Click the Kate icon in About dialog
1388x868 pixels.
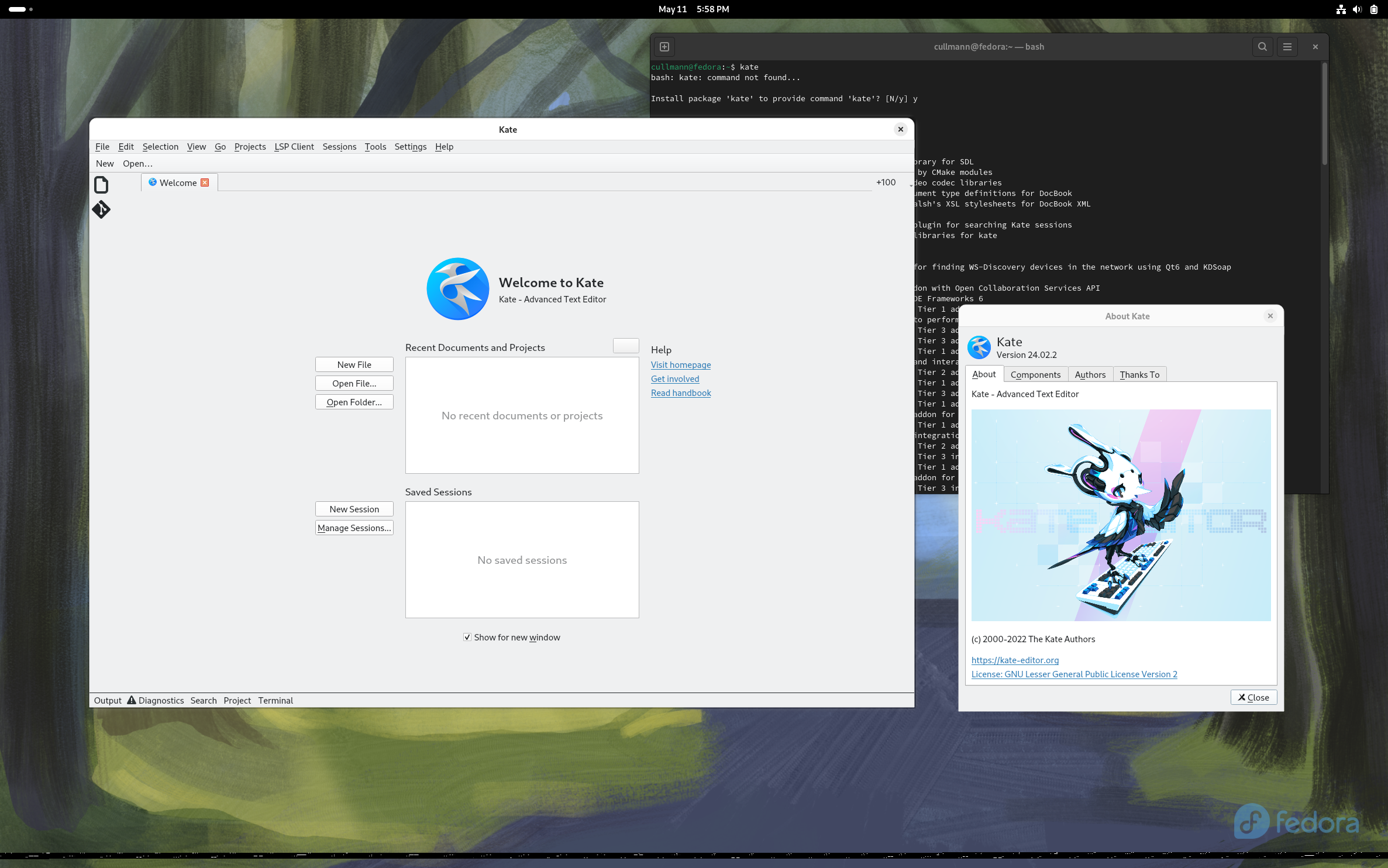pyautogui.click(x=979, y=347)
